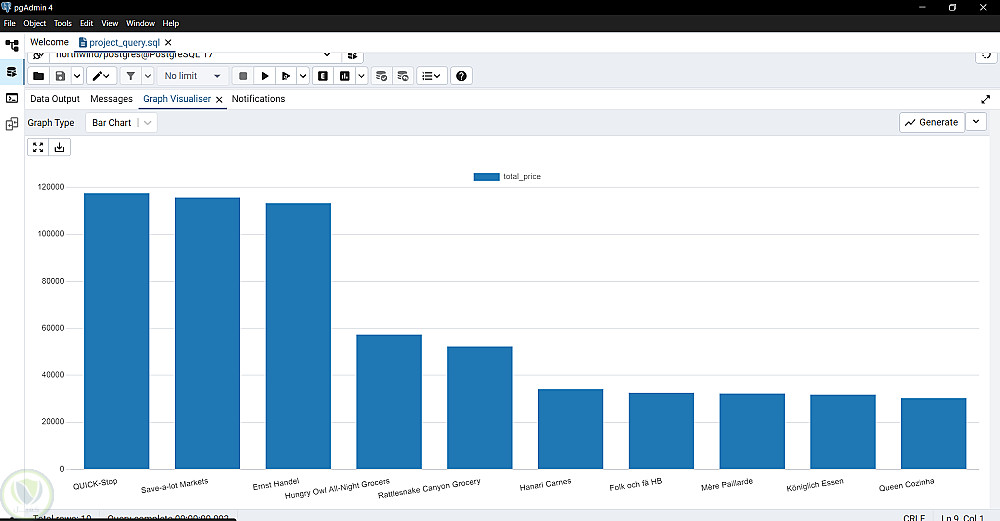Expand the filter options arrow

pos(147,76)
